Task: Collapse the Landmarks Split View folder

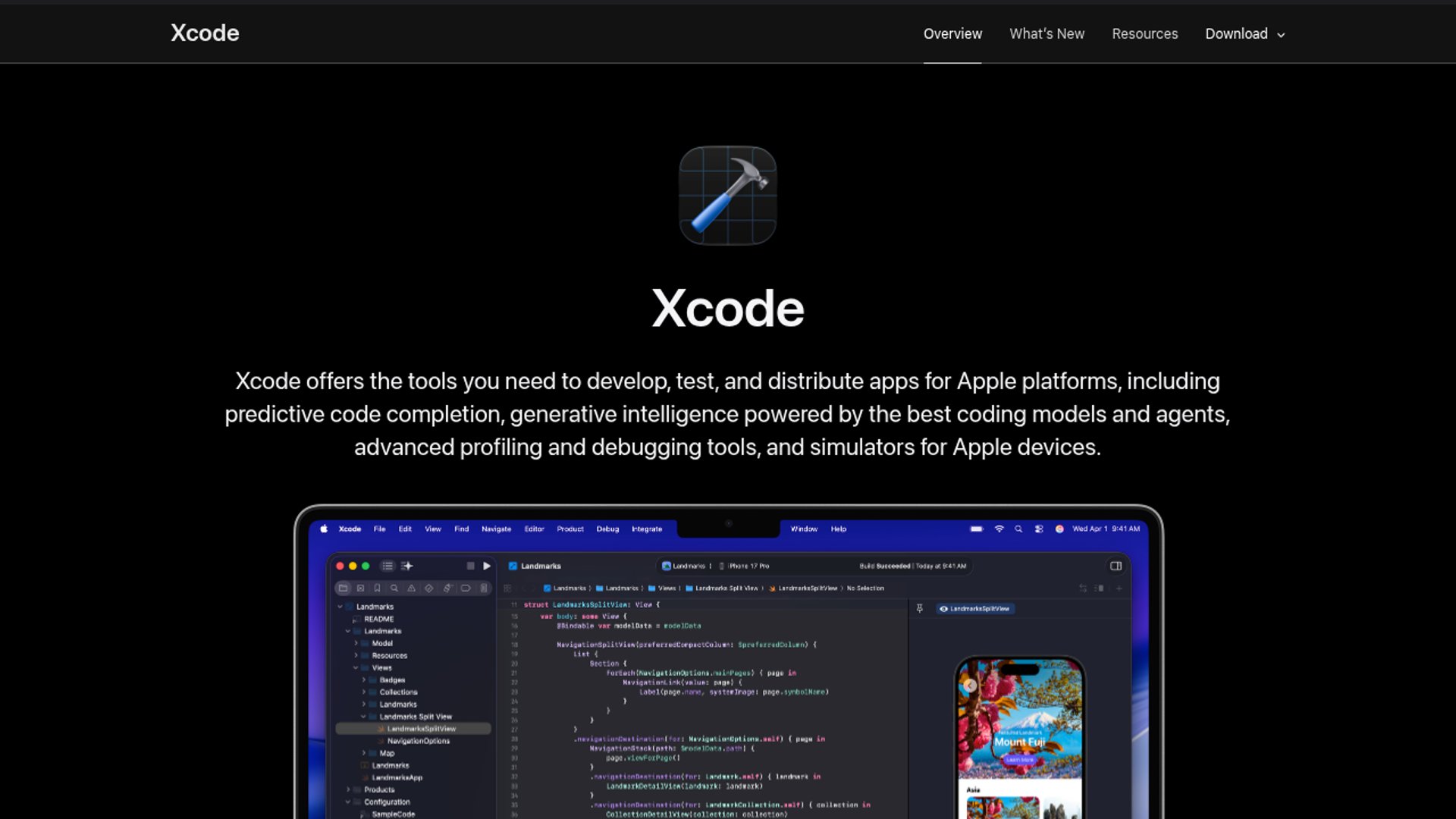Action: 363,716
